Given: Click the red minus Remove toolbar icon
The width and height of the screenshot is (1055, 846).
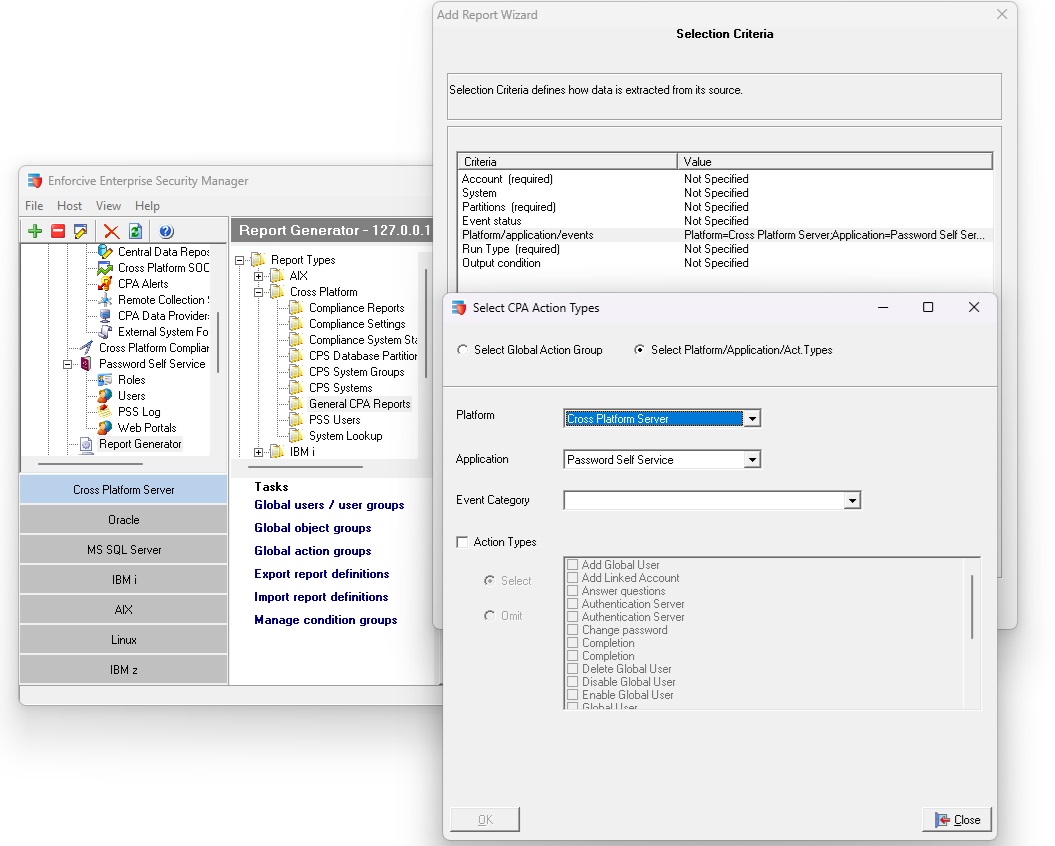Looking at the screenshot, I should point(59,232).
